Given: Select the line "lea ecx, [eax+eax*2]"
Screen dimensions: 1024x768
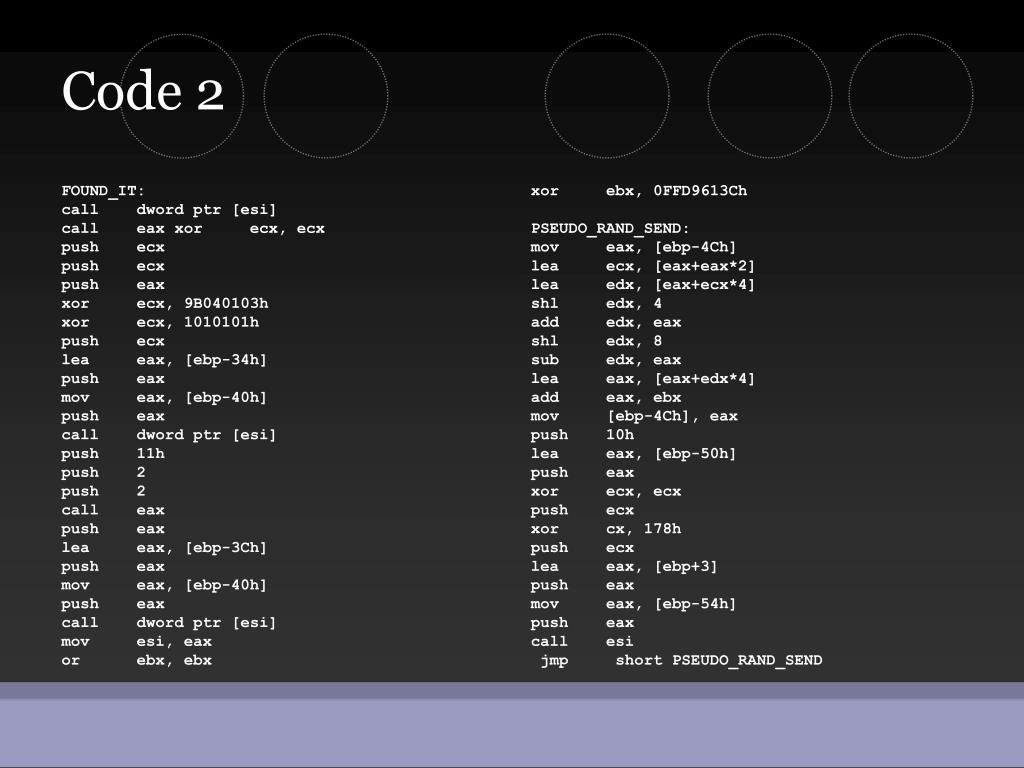Looking at the screenshot, I should click(643, 266).
